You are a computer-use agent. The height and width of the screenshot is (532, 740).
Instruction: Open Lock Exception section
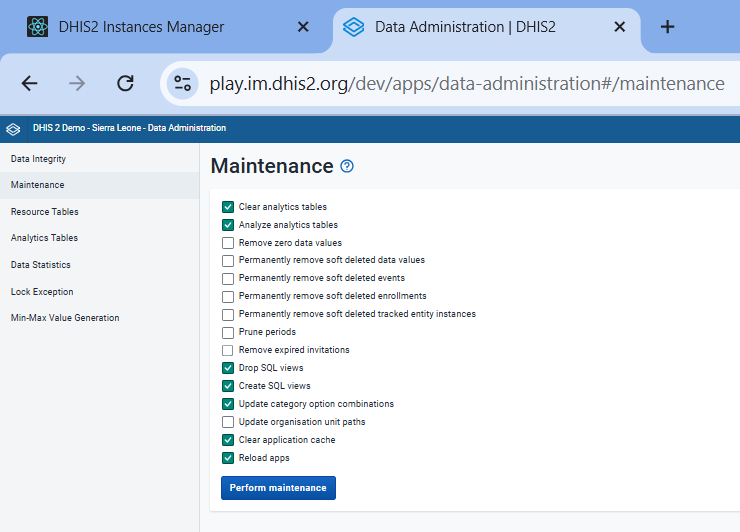tap(99, 292)
